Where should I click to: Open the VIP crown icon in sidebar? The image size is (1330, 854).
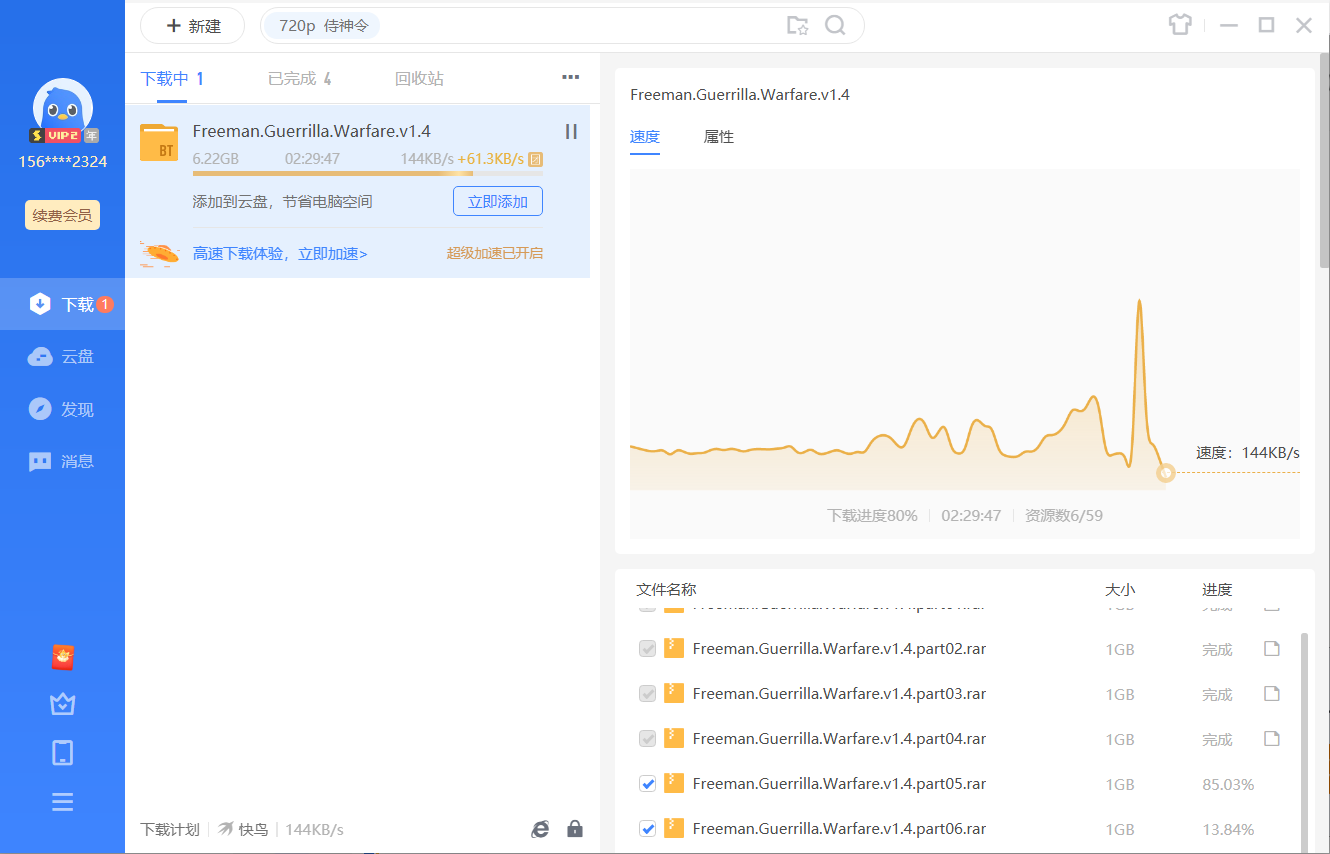(x=63, y=705)
